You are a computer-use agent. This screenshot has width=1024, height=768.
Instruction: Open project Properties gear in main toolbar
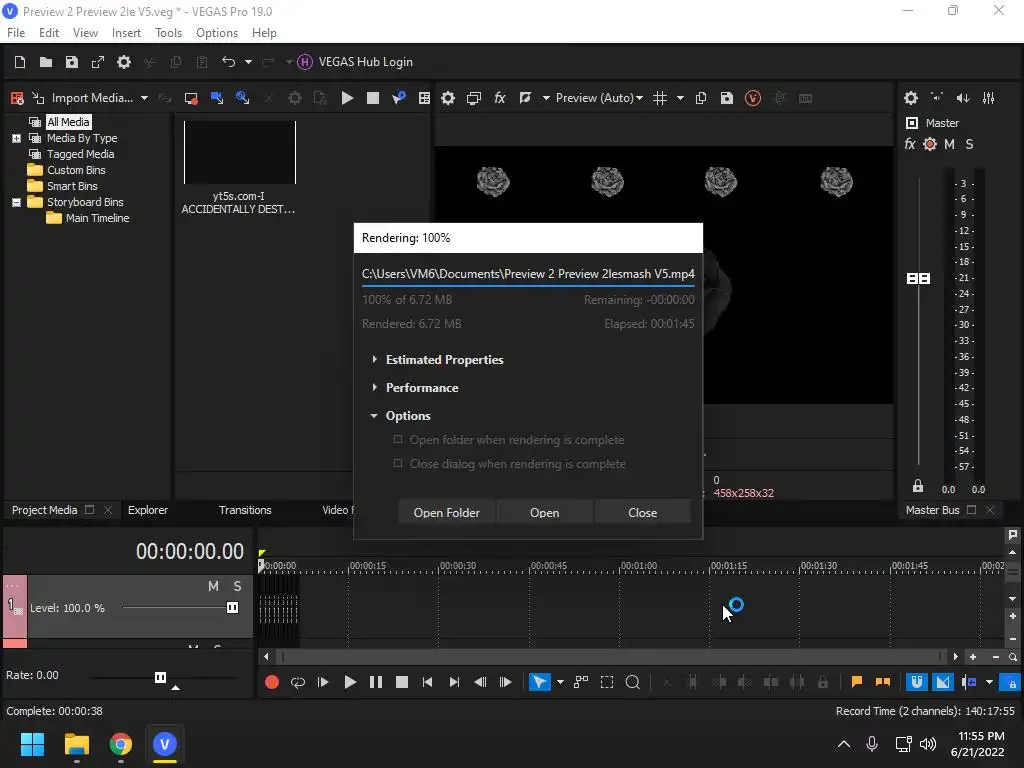123,62
